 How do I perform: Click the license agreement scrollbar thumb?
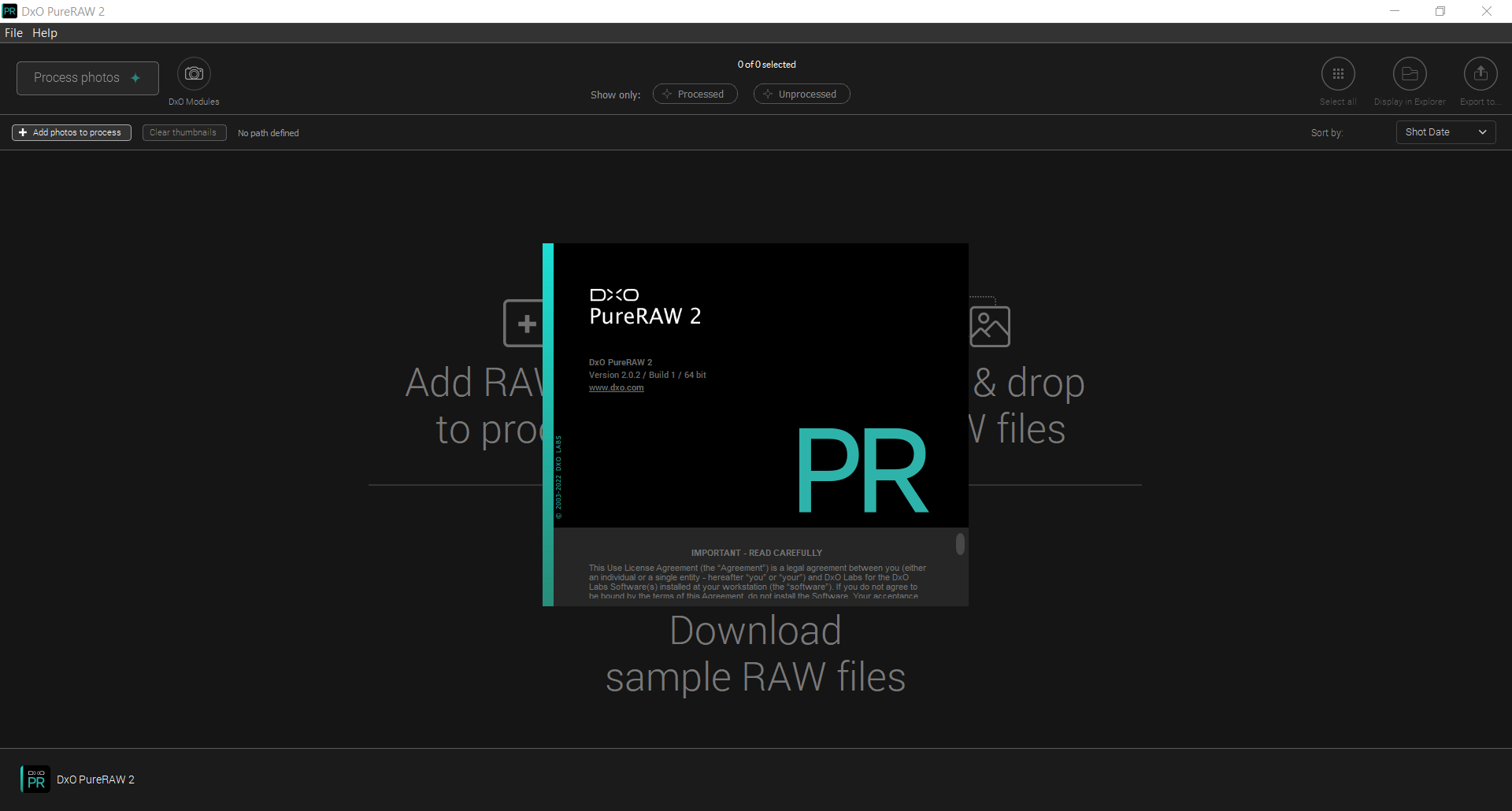[960, 544]
